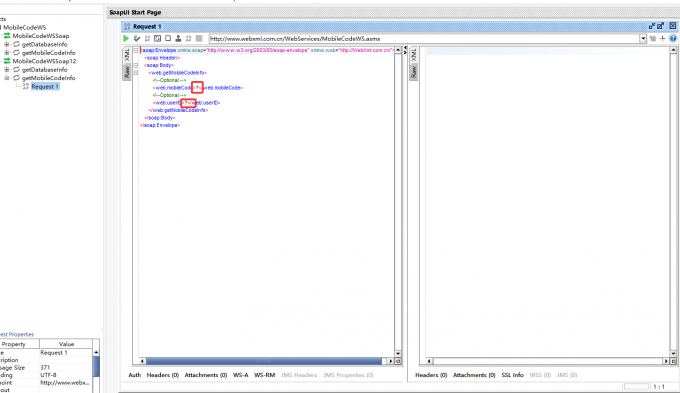Open WS-RM tab

pos(265,375)
